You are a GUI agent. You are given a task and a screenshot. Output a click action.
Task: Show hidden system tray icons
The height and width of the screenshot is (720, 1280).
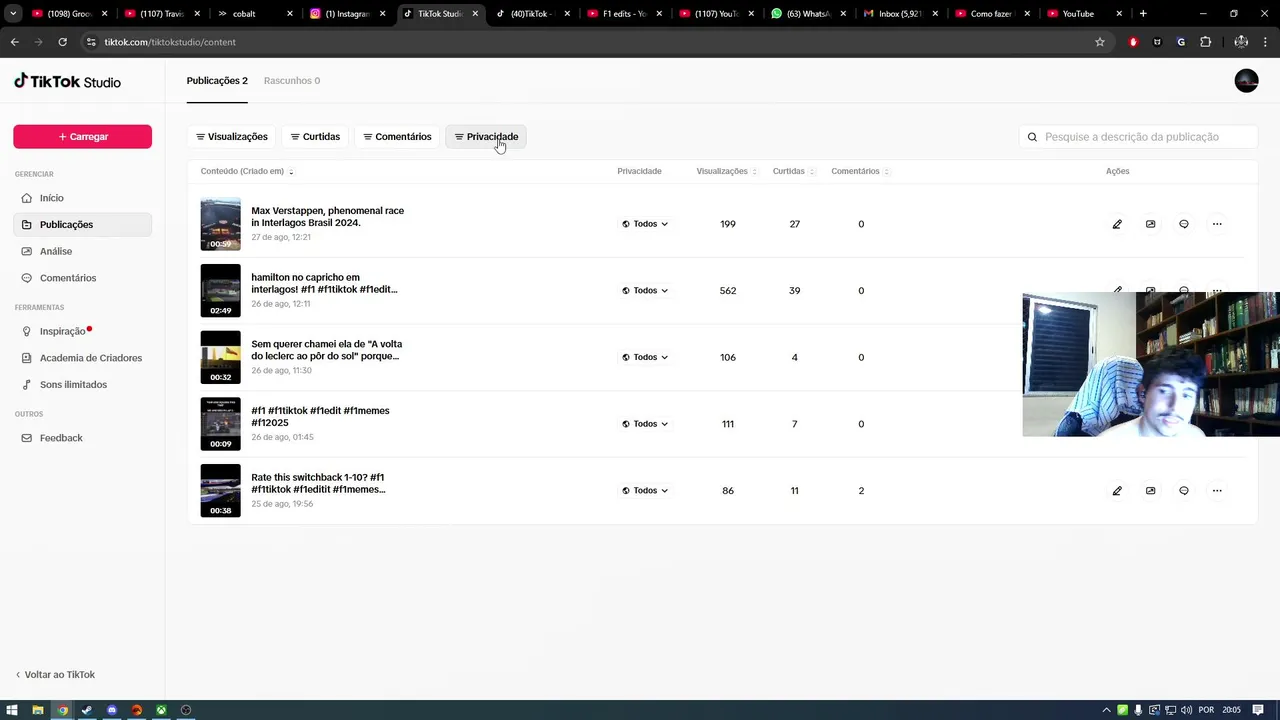[x=1107, y=710]
